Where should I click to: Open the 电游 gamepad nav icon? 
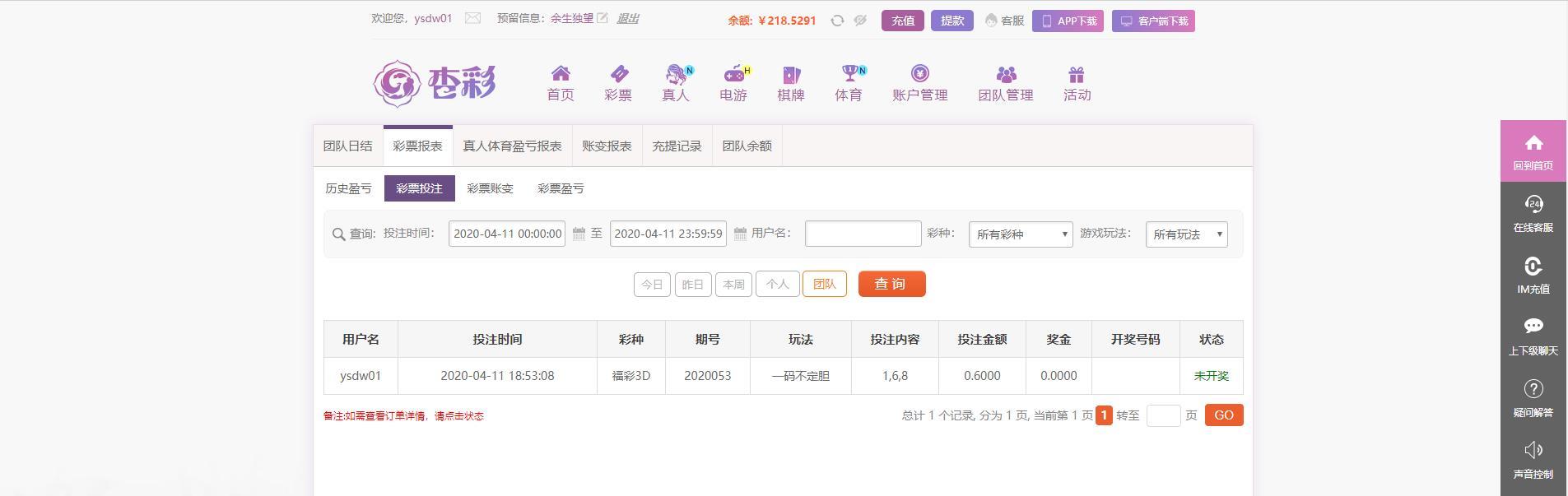[x=733, y=84]
